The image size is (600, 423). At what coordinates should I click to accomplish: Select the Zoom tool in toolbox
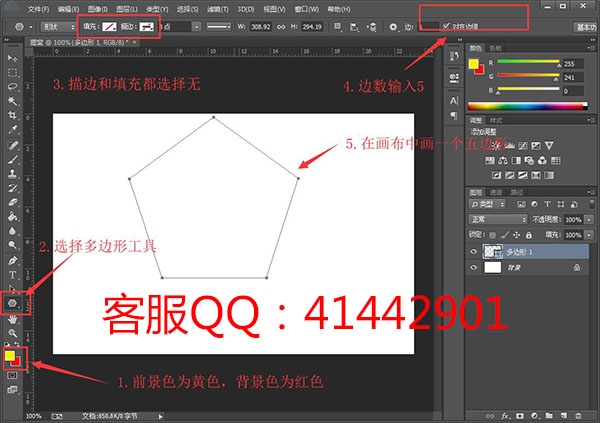12,333
